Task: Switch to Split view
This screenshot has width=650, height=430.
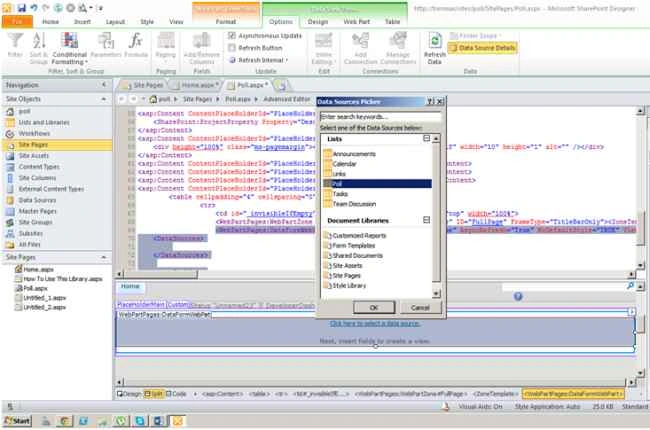Action: point(154,394)
